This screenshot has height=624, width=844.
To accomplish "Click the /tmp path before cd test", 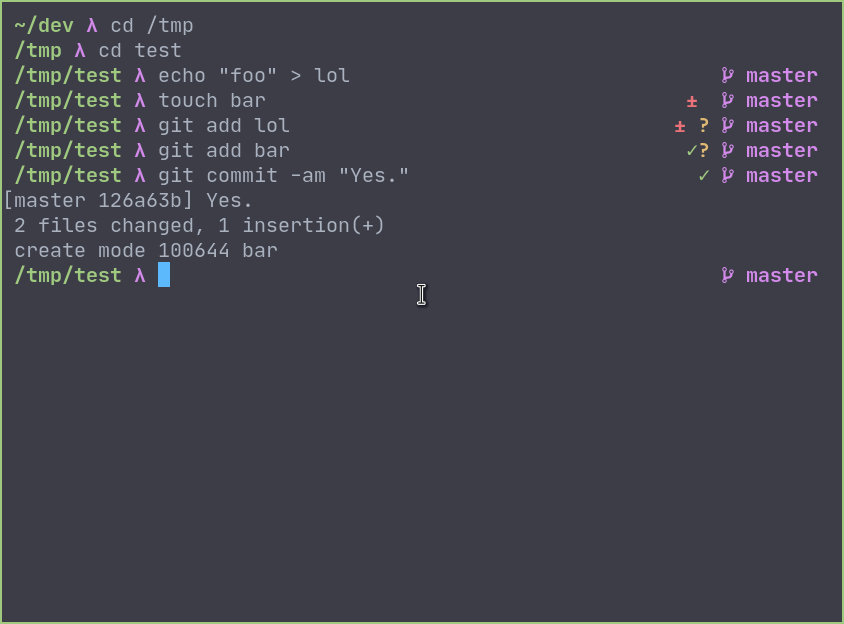I will (38, 51).
